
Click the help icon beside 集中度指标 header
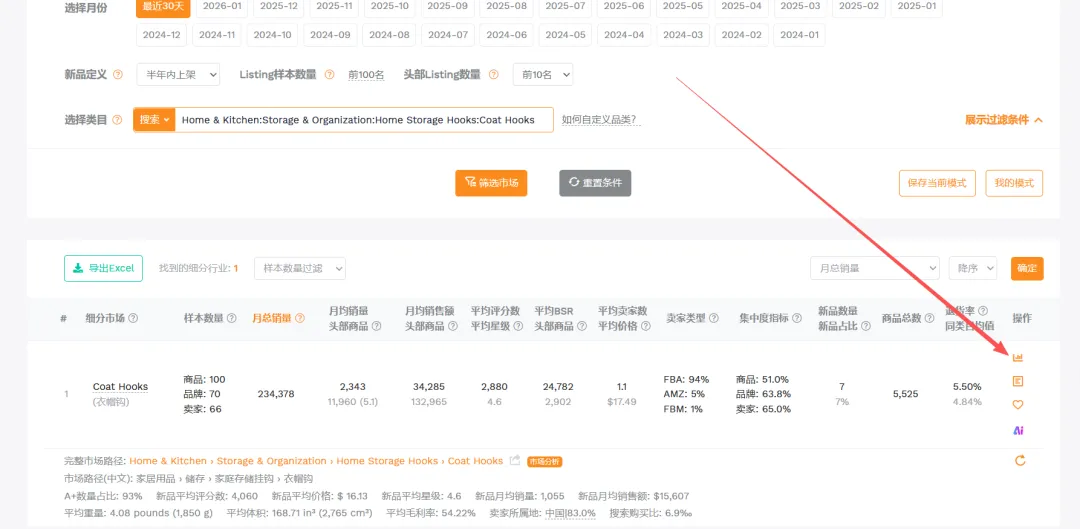797,318
